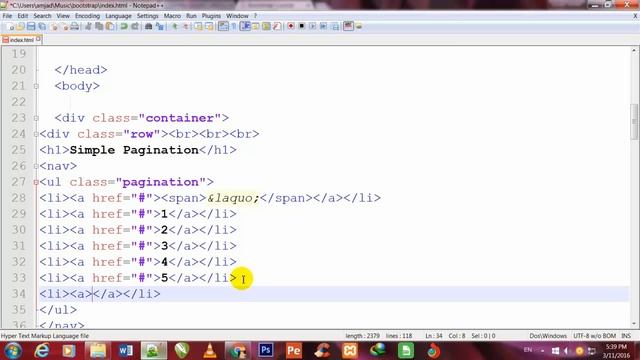Open the VLC cone taskbar icon
This screenshot has height=360, width=640.
coord(210,350)
